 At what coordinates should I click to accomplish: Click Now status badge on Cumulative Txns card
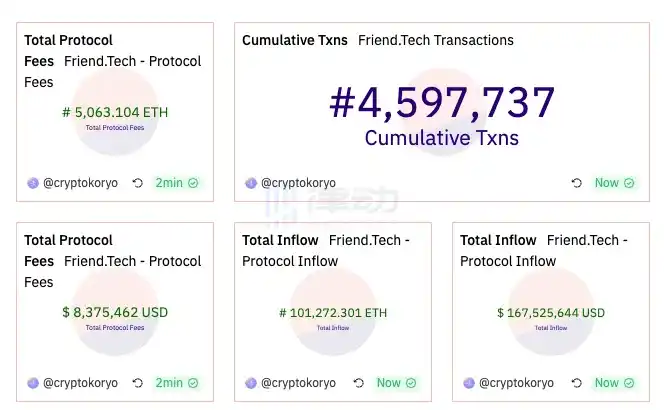[x=614, y=183]
